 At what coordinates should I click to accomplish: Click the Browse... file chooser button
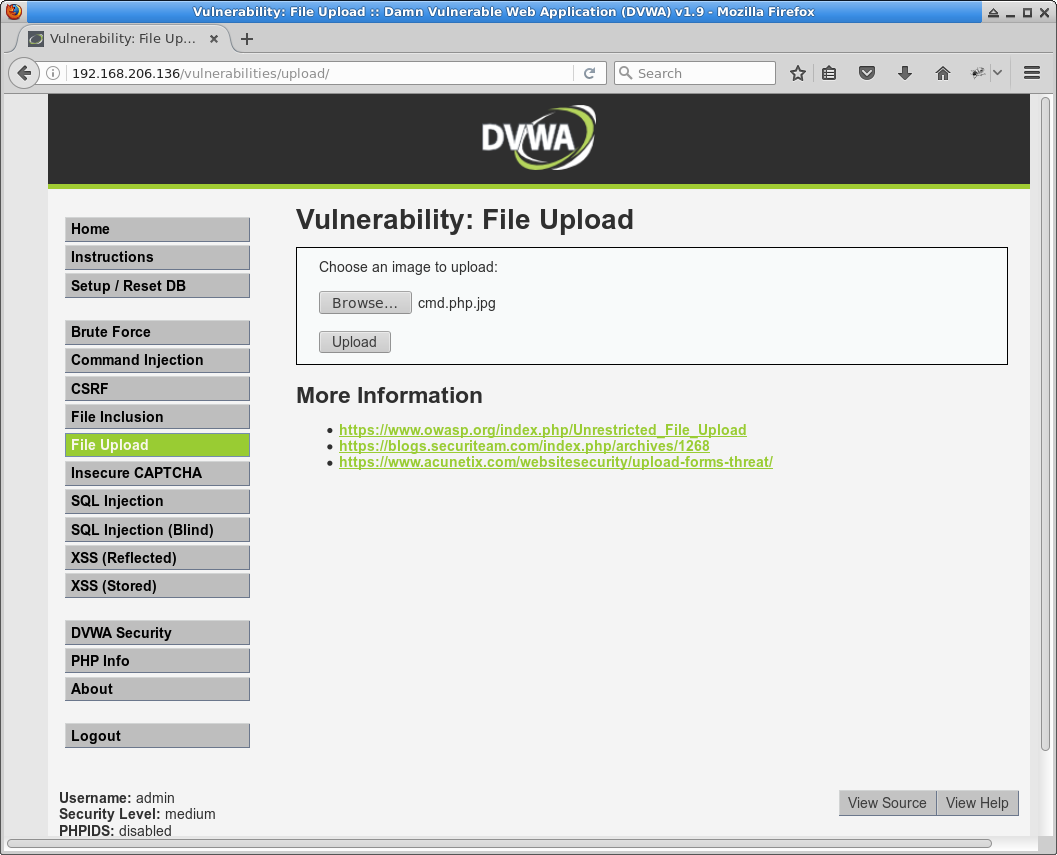tap(365, 303)
